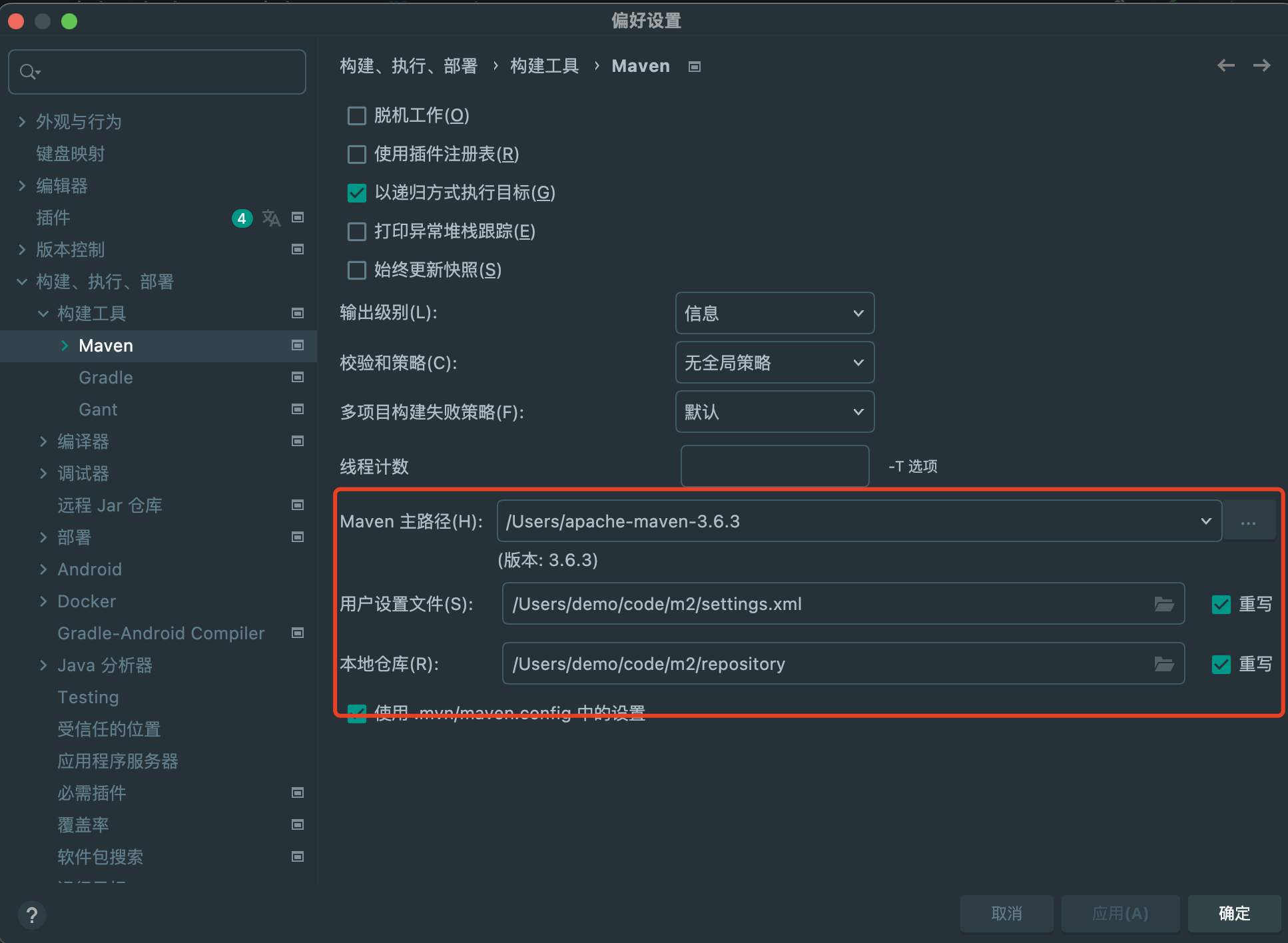Open the 输出级别 dropdown
The width and height of the screenshot is (1288, 943).
point(775,313)
